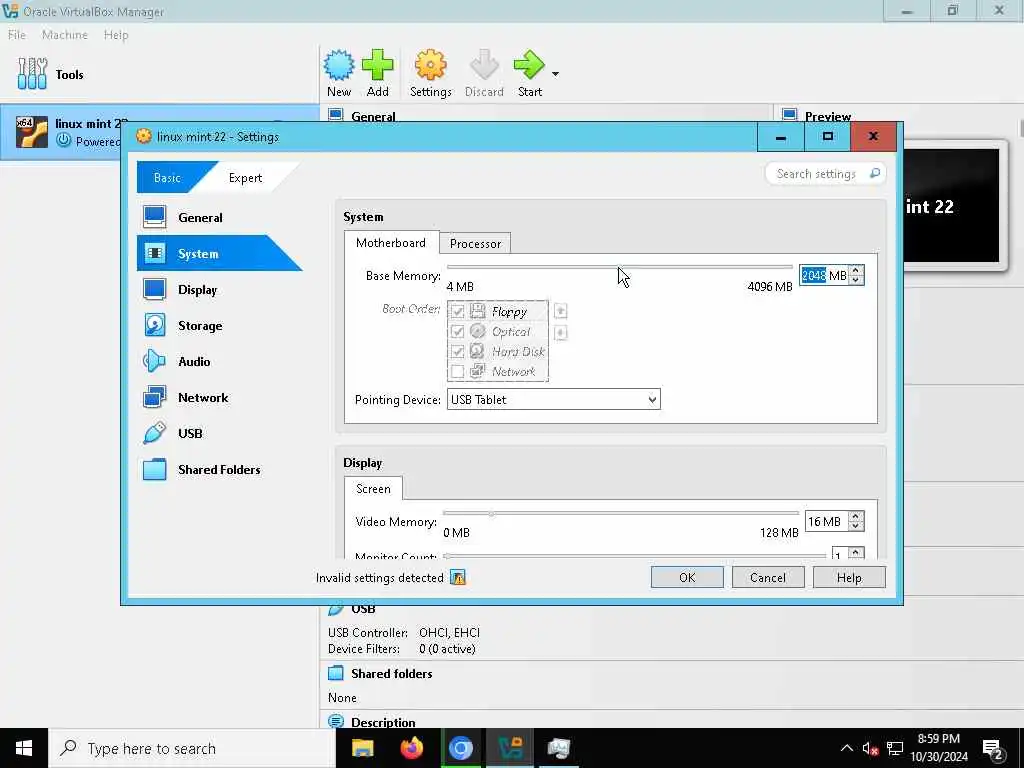
Task: Click the Add machine green plus icon
Action: (377, 65)
